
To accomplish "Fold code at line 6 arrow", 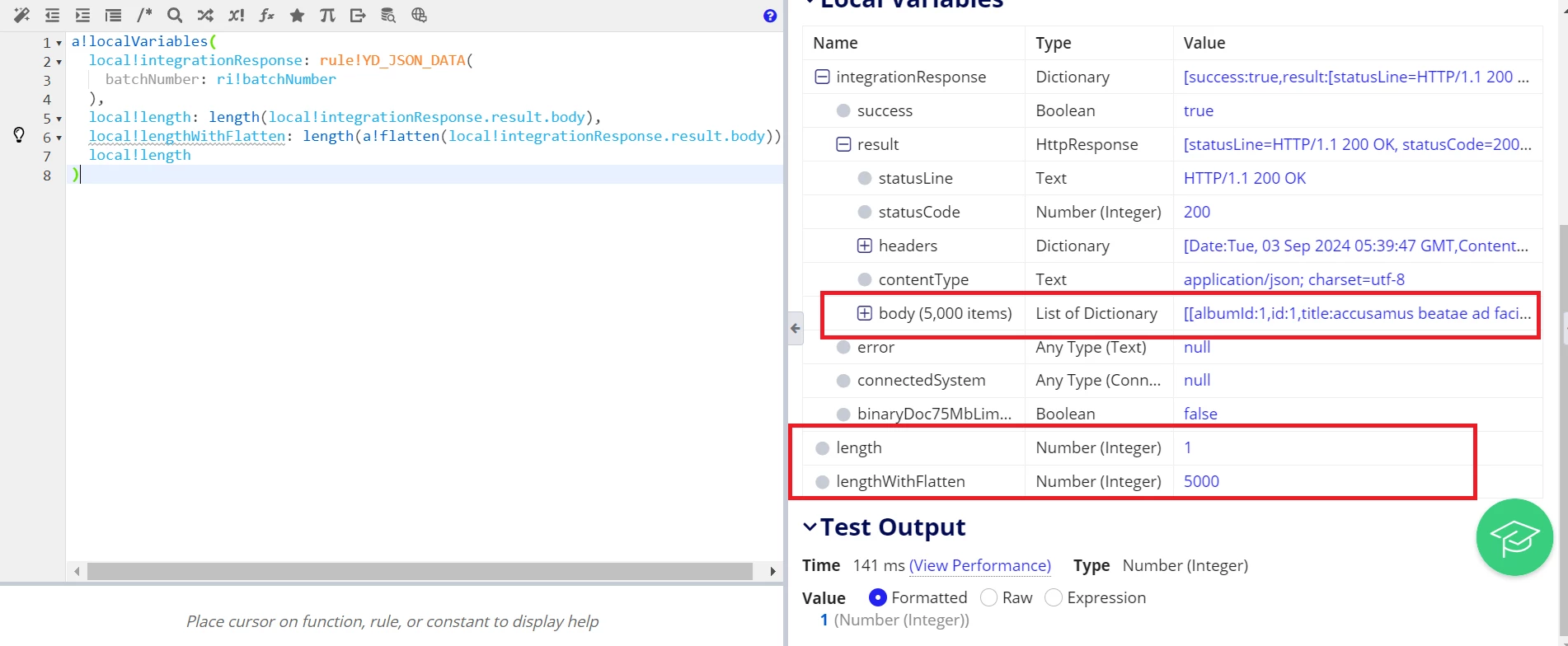I will click(x=59, y=138).
